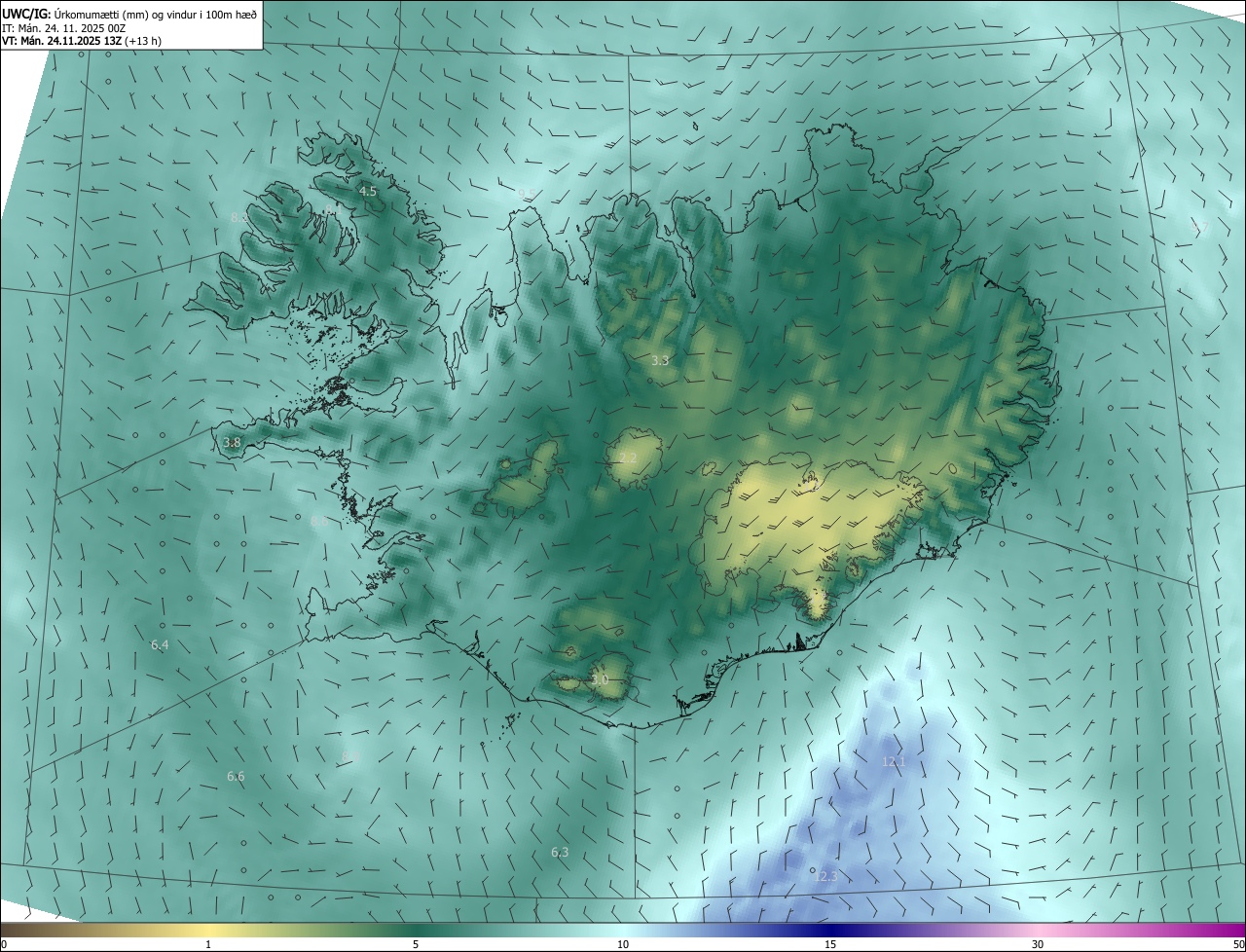1246x952 pixels.
Task: Click the 10 tick on the colour scale
Action: 623,944
